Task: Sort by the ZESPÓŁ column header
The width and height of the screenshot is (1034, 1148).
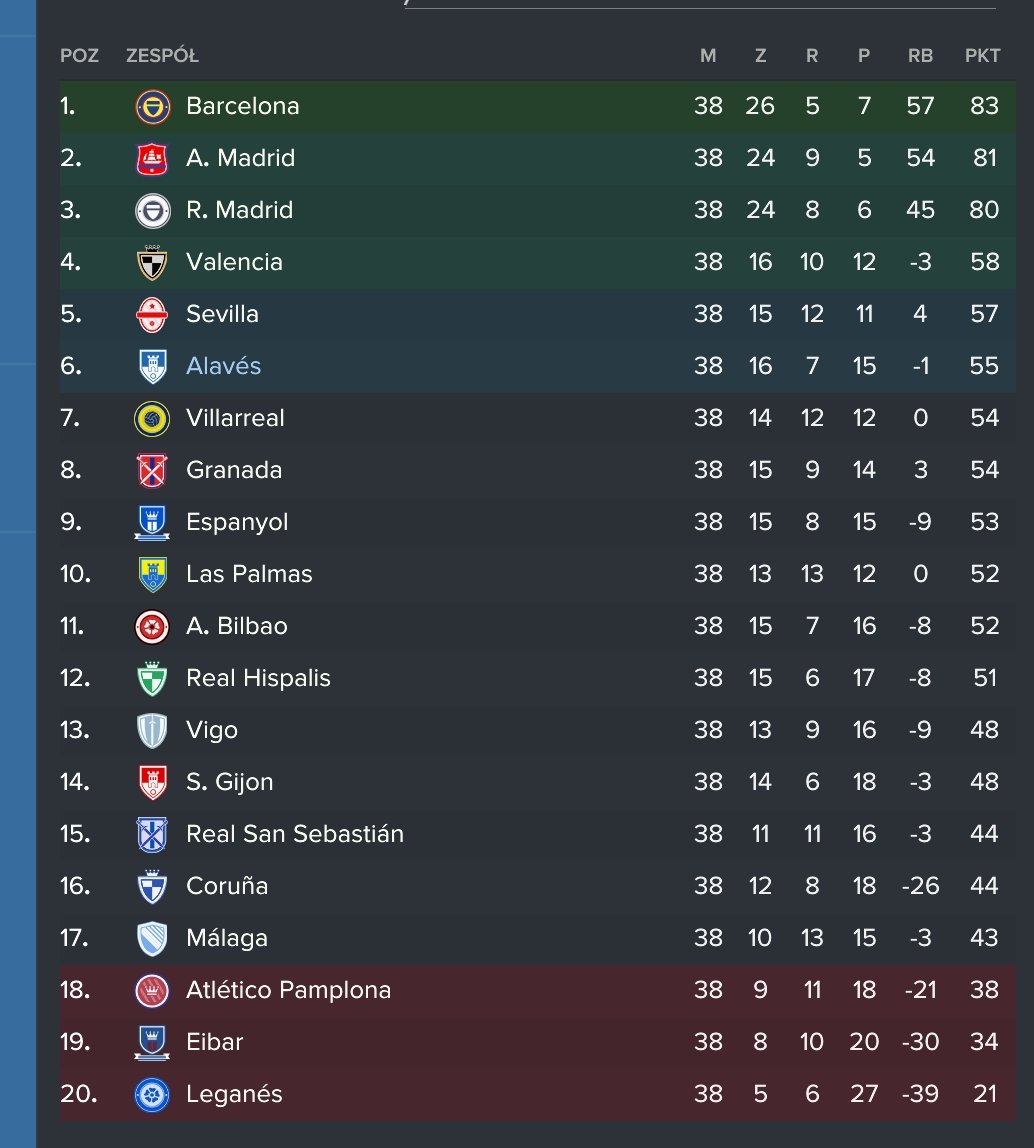Action: coord(163,56)
